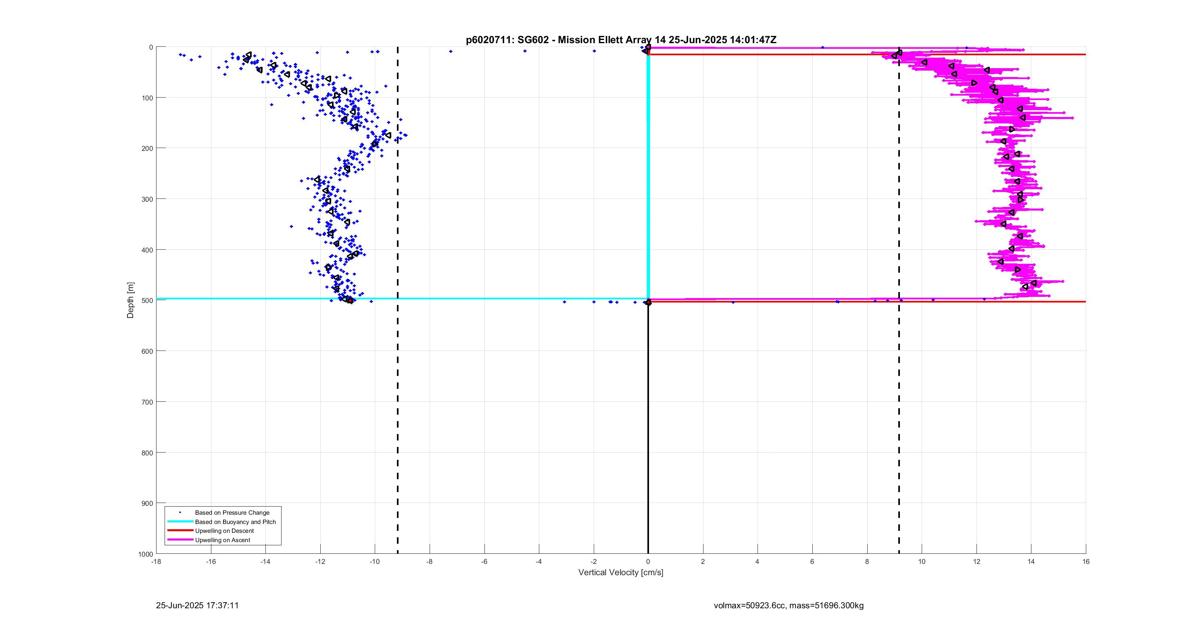Click the depth tick label '100'
The height and width of the screenshot is (622, 1200).
[x=146, y=98]
